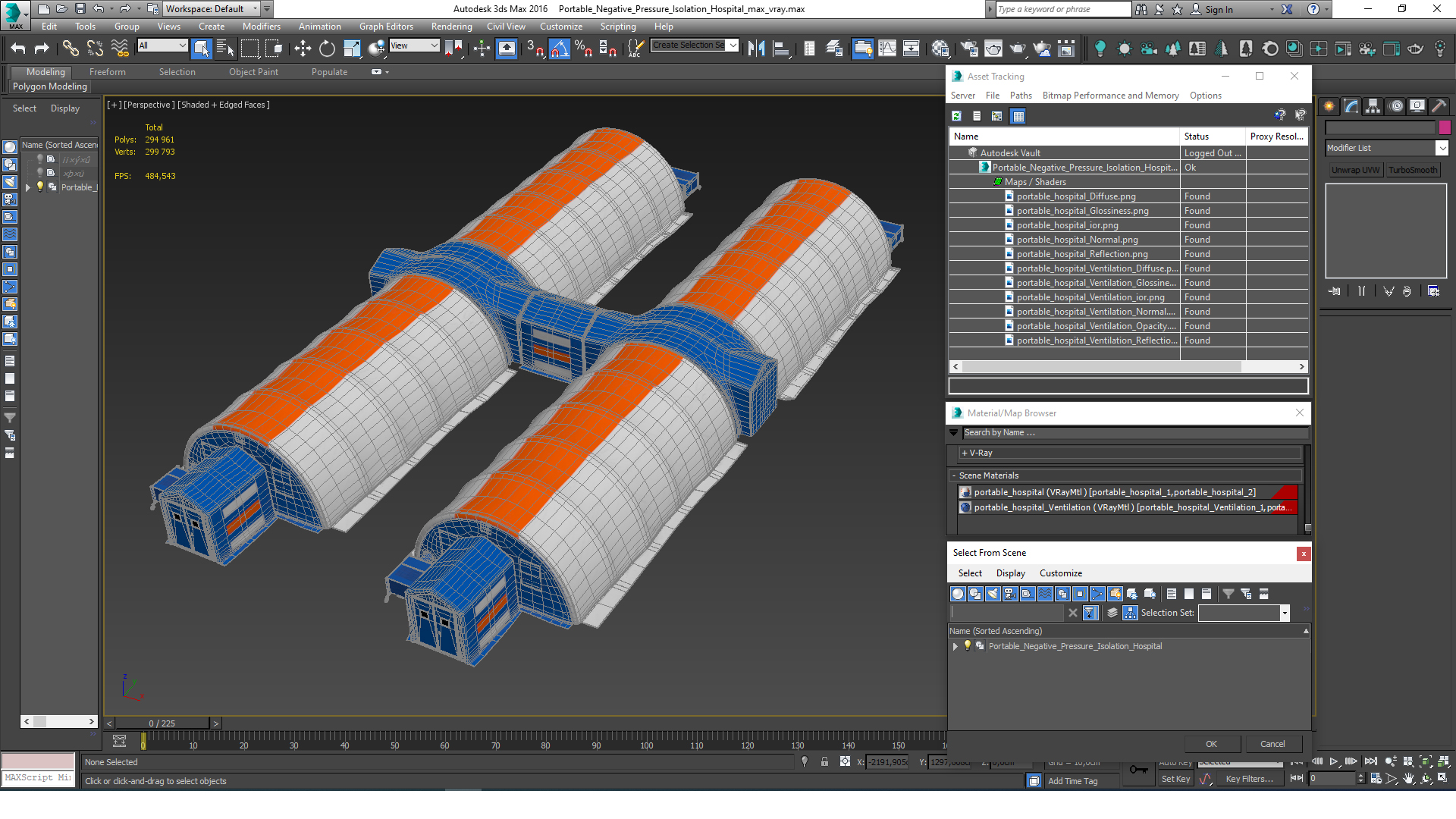Click the Select and Link chain icon
Image resolution: width=1456 pixels, height=819 pixels.
click(71, 49)
